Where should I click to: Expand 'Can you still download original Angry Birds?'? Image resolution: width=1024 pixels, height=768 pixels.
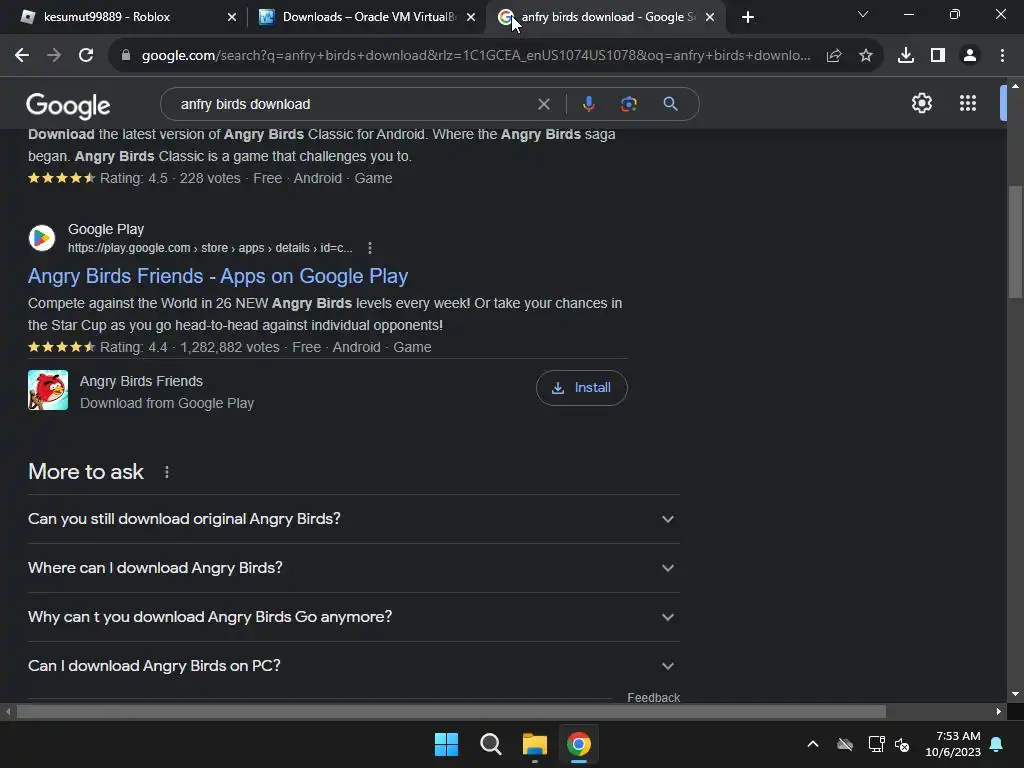[353, 519]
